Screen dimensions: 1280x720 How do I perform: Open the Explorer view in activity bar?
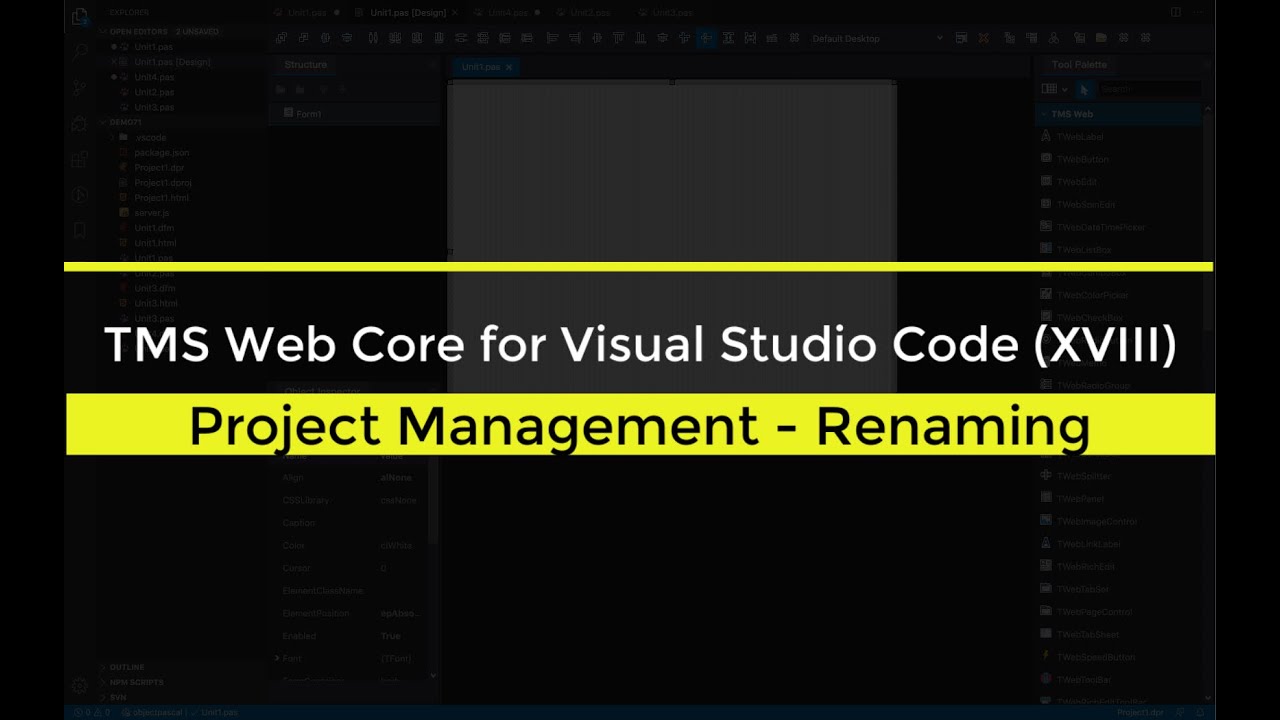80,17
